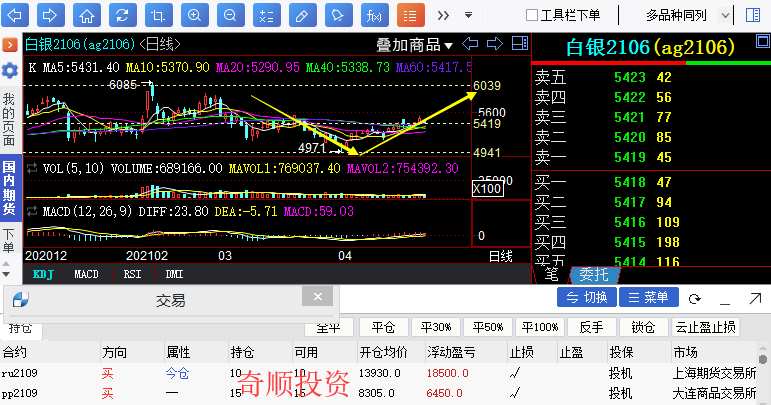Previous contract arrow in chart header
Viewport: 771px width, 405px height.
tap(470, 44)
